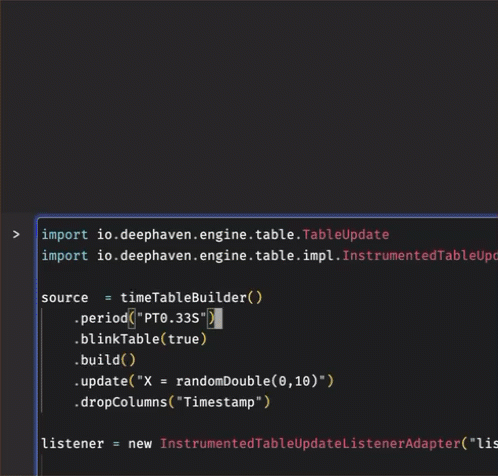Click the TableUpdate class name

pyautogui.click(x=346, y=235)
